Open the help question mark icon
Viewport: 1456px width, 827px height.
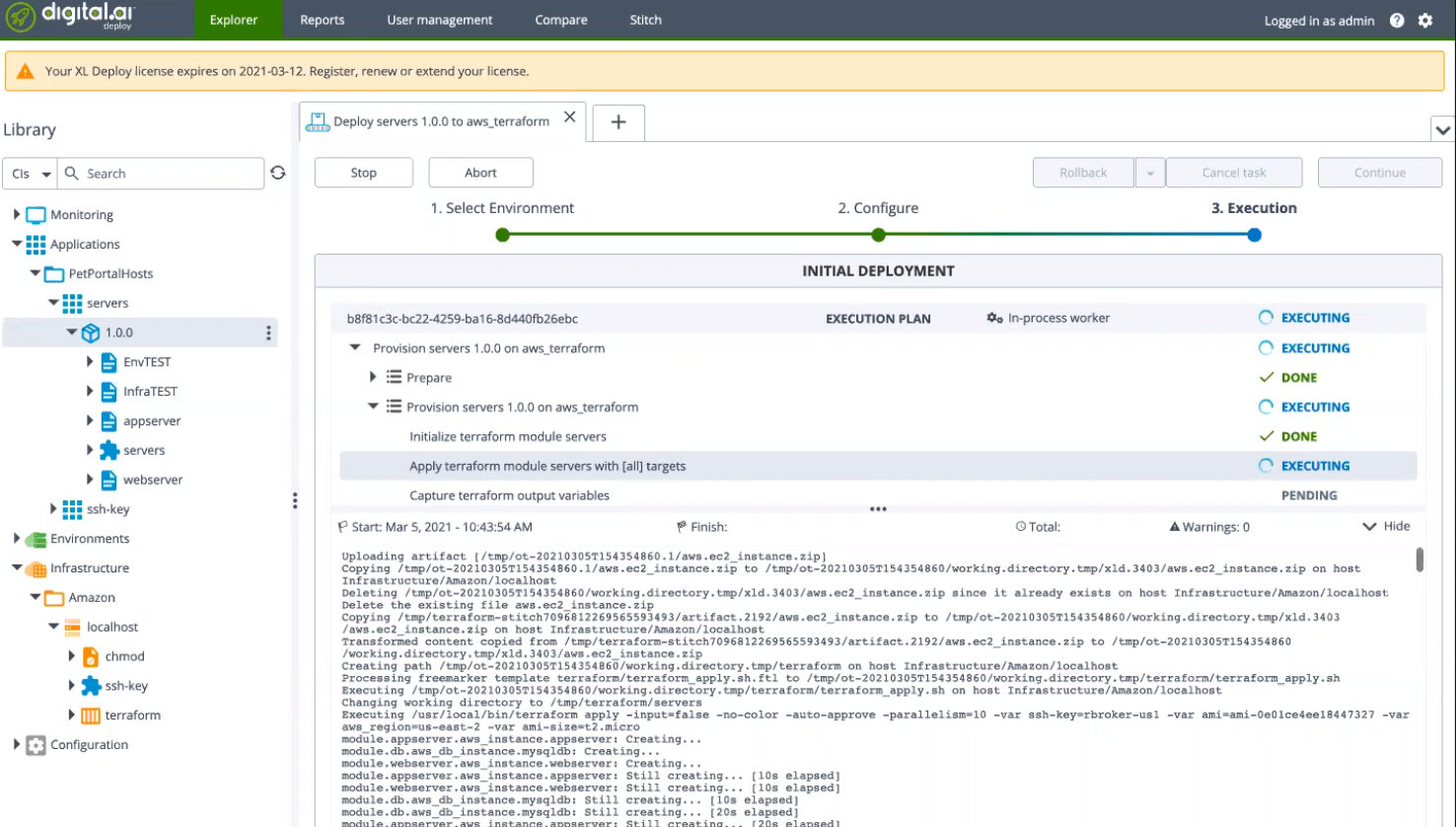click(1397, 20)
